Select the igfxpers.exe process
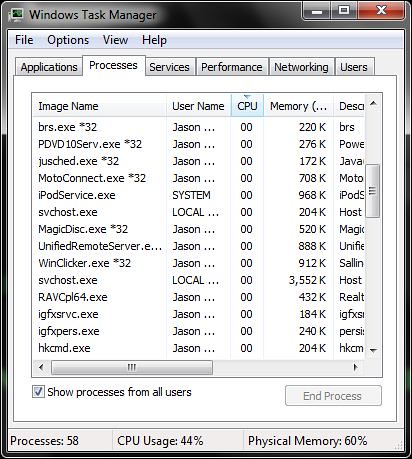Image resolution: width=412 pixels, height=459 pixels. click(199, 331)
